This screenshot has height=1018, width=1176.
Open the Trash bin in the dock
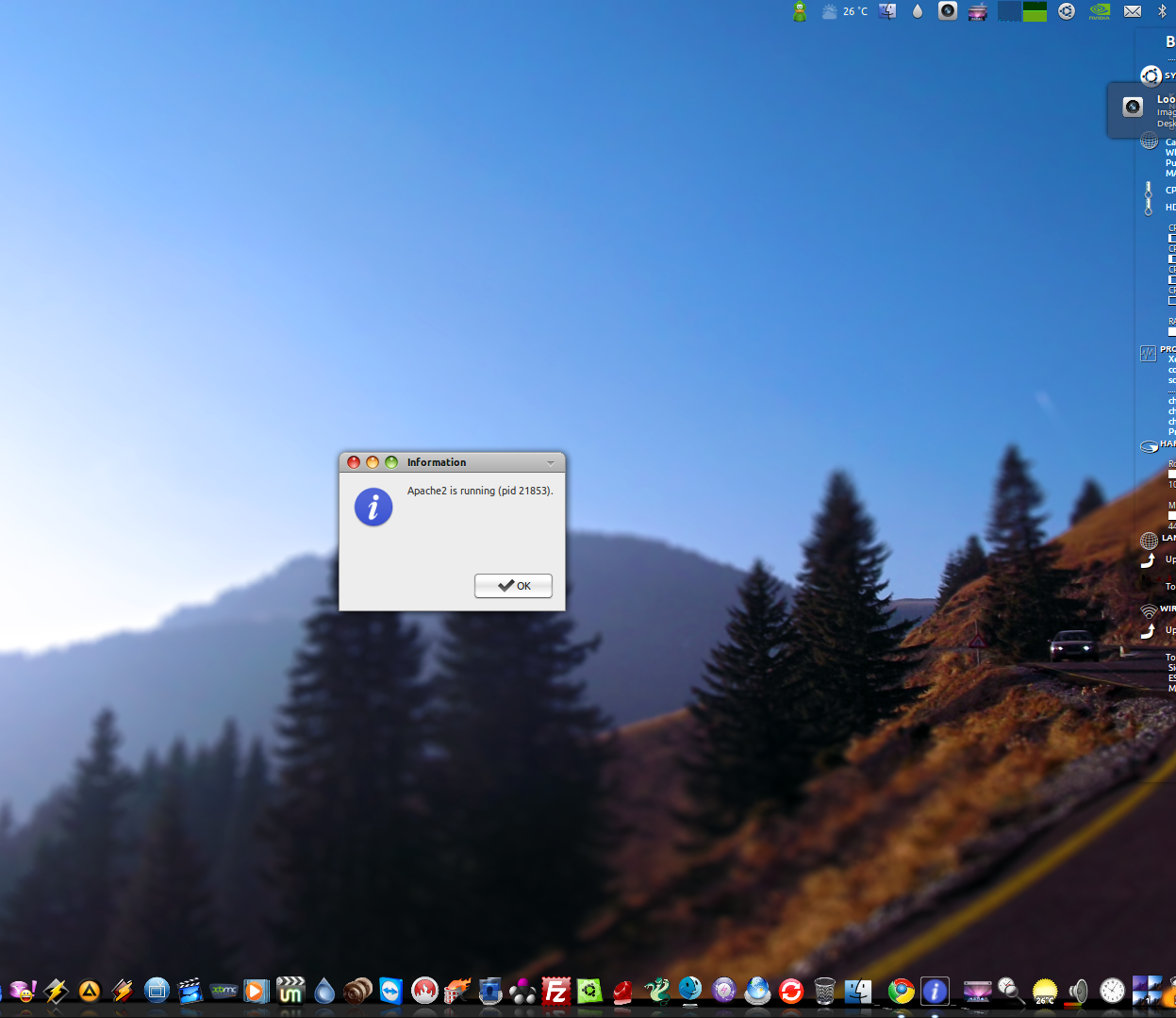(x=824, y=991)
